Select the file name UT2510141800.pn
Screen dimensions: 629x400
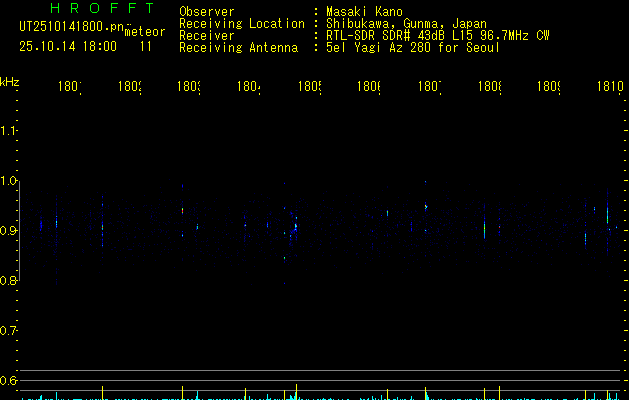coord(72,27)
